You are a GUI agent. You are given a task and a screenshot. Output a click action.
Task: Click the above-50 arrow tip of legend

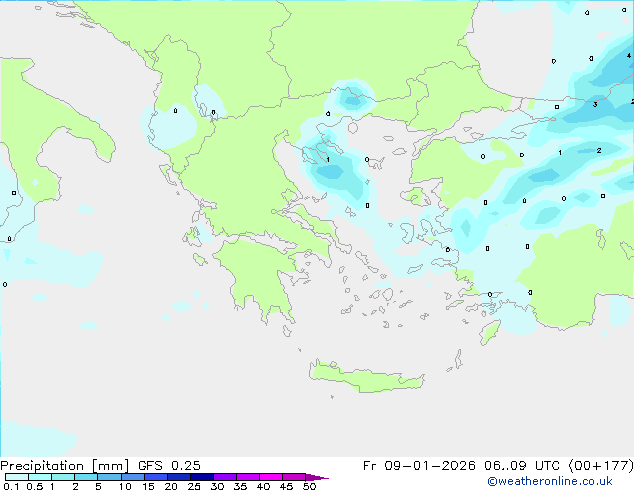317,477
